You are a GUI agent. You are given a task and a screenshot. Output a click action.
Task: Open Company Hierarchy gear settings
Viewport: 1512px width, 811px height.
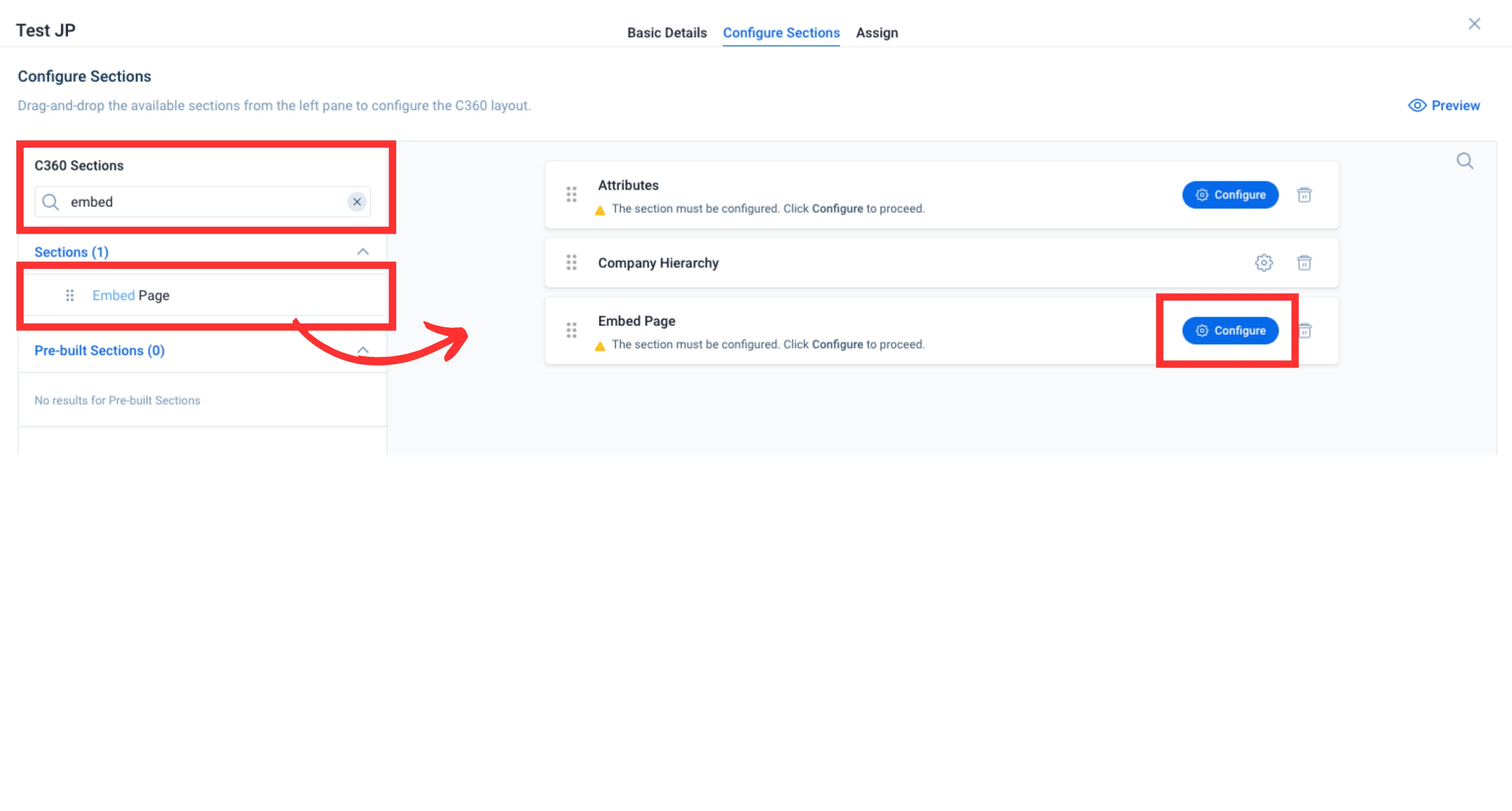[x=1263, y=262]
